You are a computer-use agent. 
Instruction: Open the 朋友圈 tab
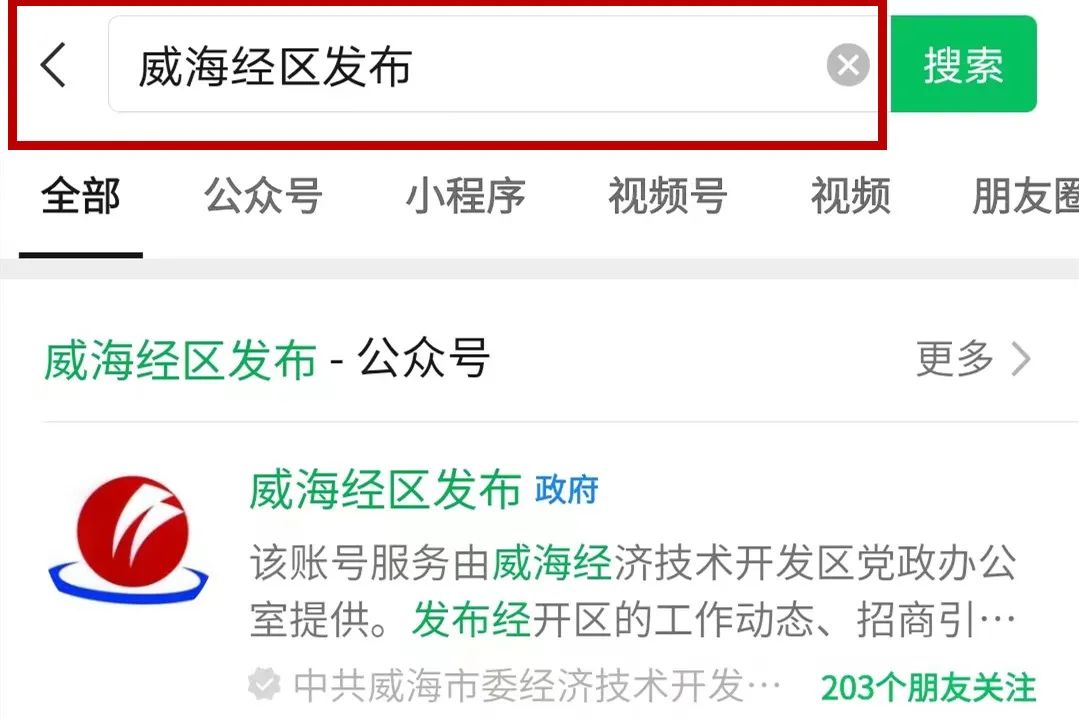pos(1025,196)
